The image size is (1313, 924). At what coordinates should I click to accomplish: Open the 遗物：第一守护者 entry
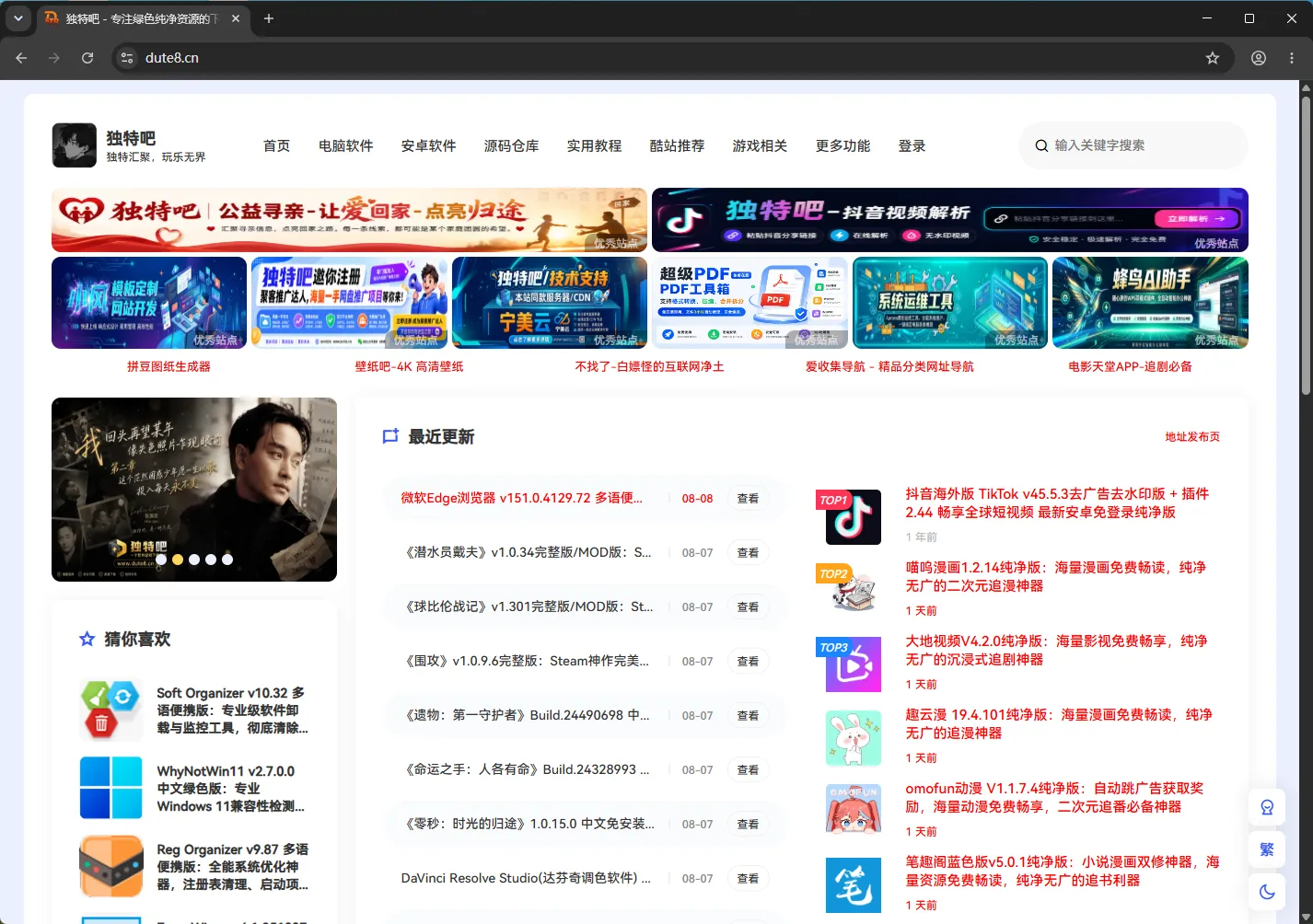[x=526, y=715]
